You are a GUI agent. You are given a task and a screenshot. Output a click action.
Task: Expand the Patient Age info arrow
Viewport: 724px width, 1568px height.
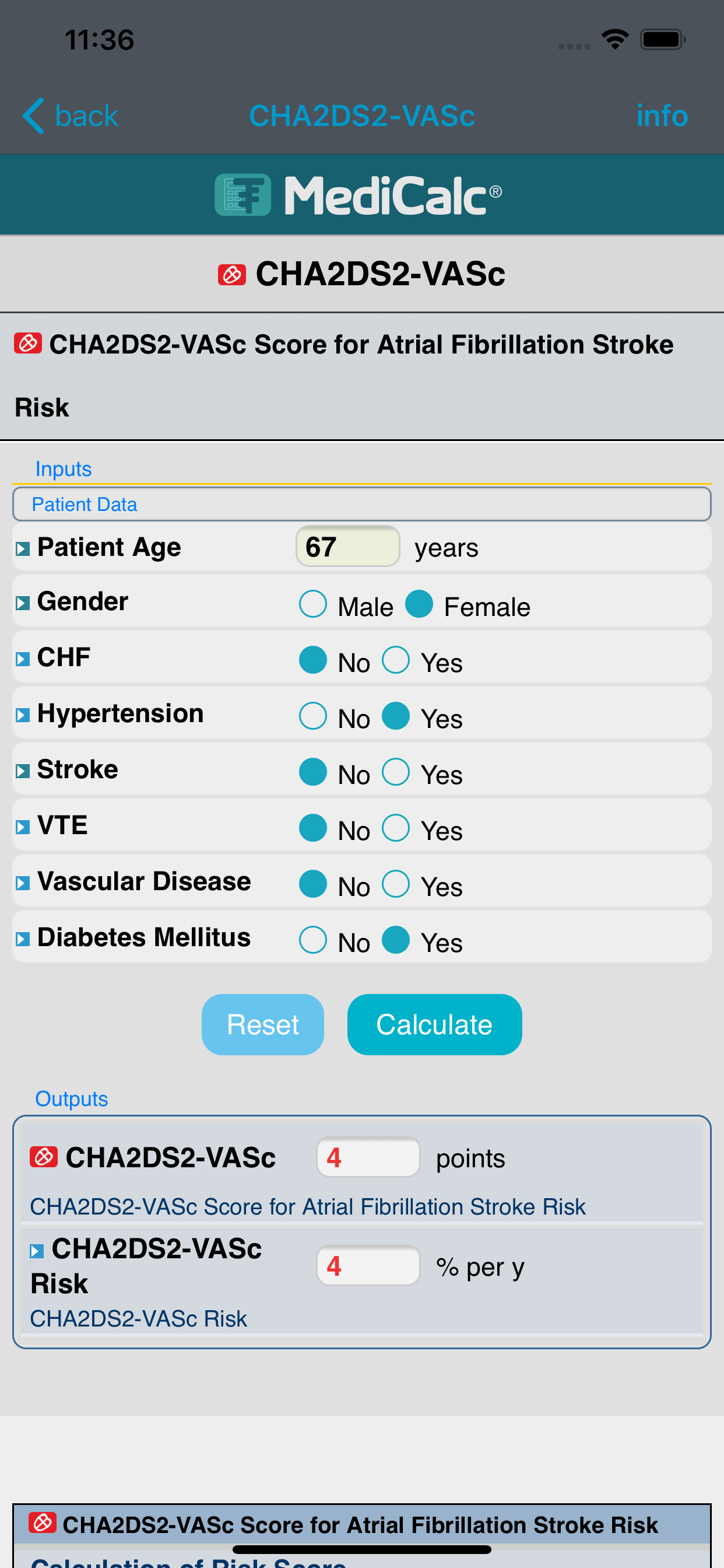click(x=23, y=549)
